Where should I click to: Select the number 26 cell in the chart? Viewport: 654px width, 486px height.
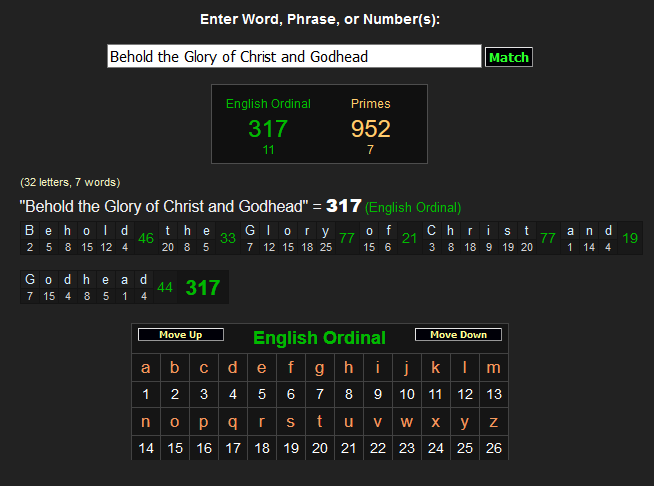[493, 448]
